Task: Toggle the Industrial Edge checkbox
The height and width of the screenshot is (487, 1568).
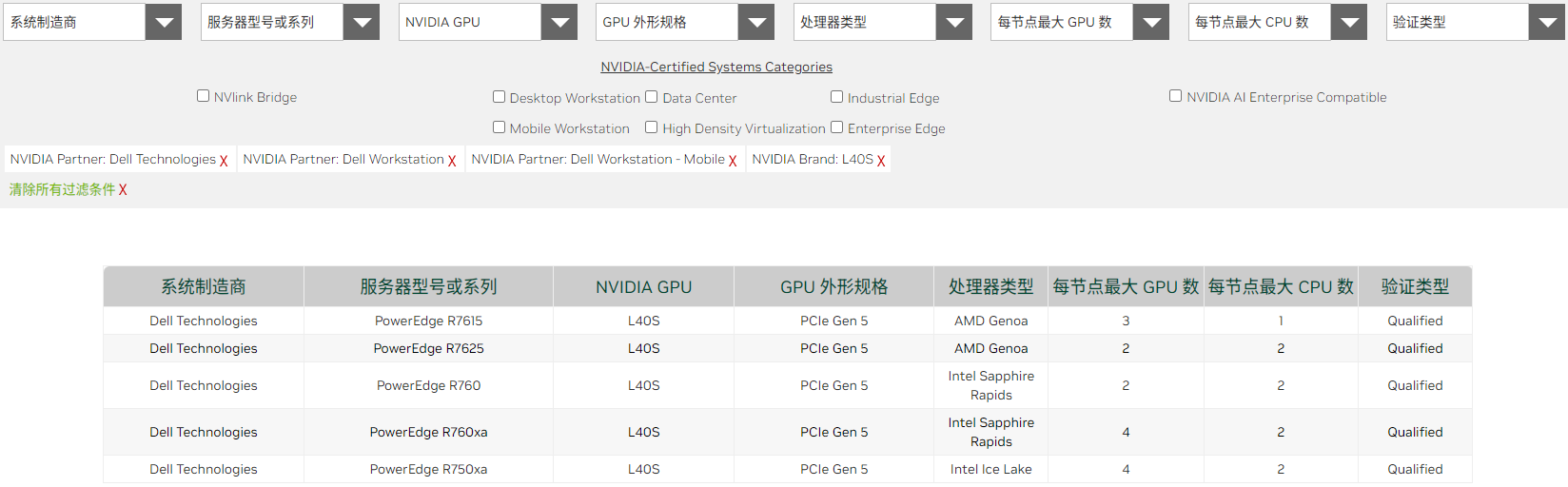Action: (836, 96)
